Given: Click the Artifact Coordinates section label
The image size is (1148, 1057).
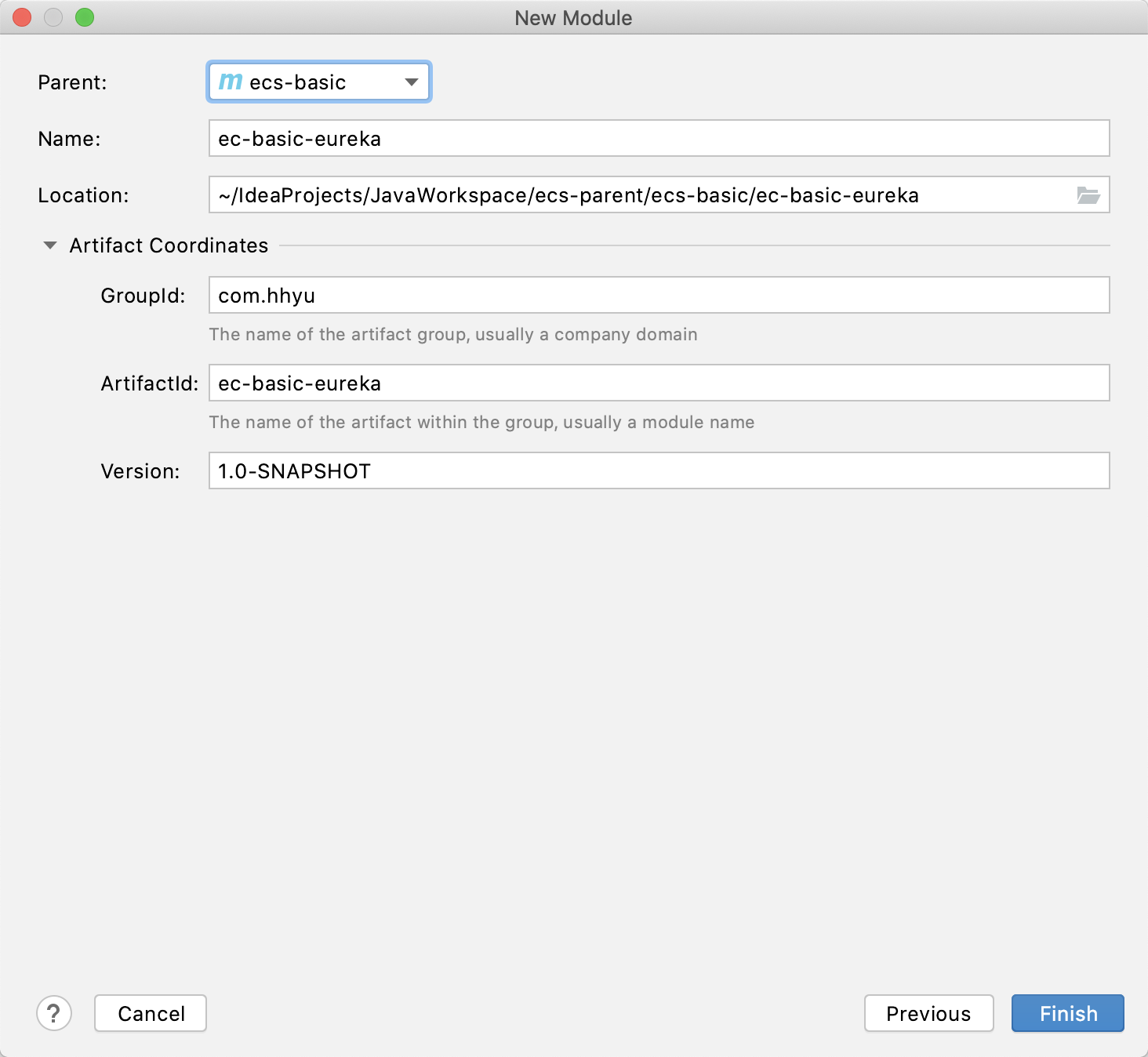Looking at the screenshot, I should pyautogui.click(x=169, y=245).
